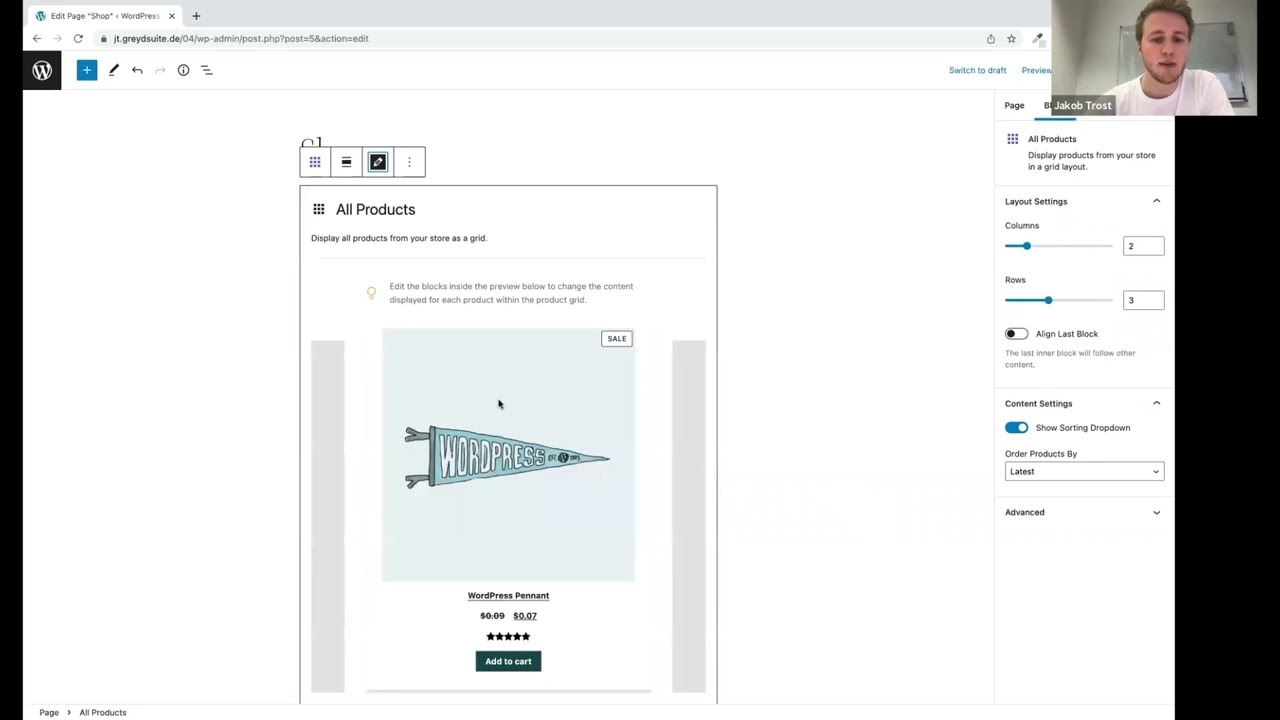Disable the Show Sorting Dropdown switch
Image resolution: width=1280 pixels, height=720 pixels.
[1016, 428]
